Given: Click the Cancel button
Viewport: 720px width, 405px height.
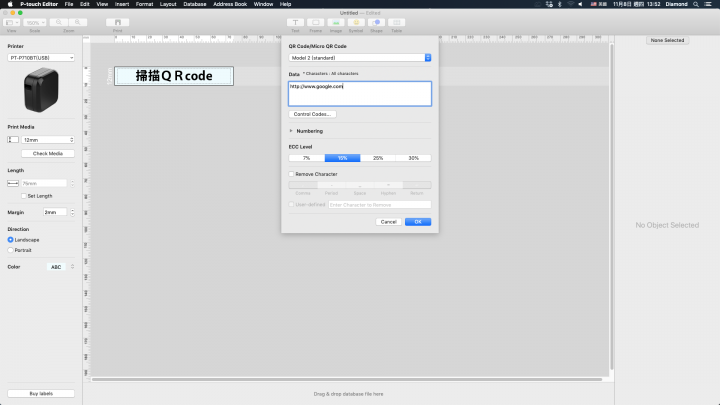Looking at the screenshot, I should [x=388, y=222].
